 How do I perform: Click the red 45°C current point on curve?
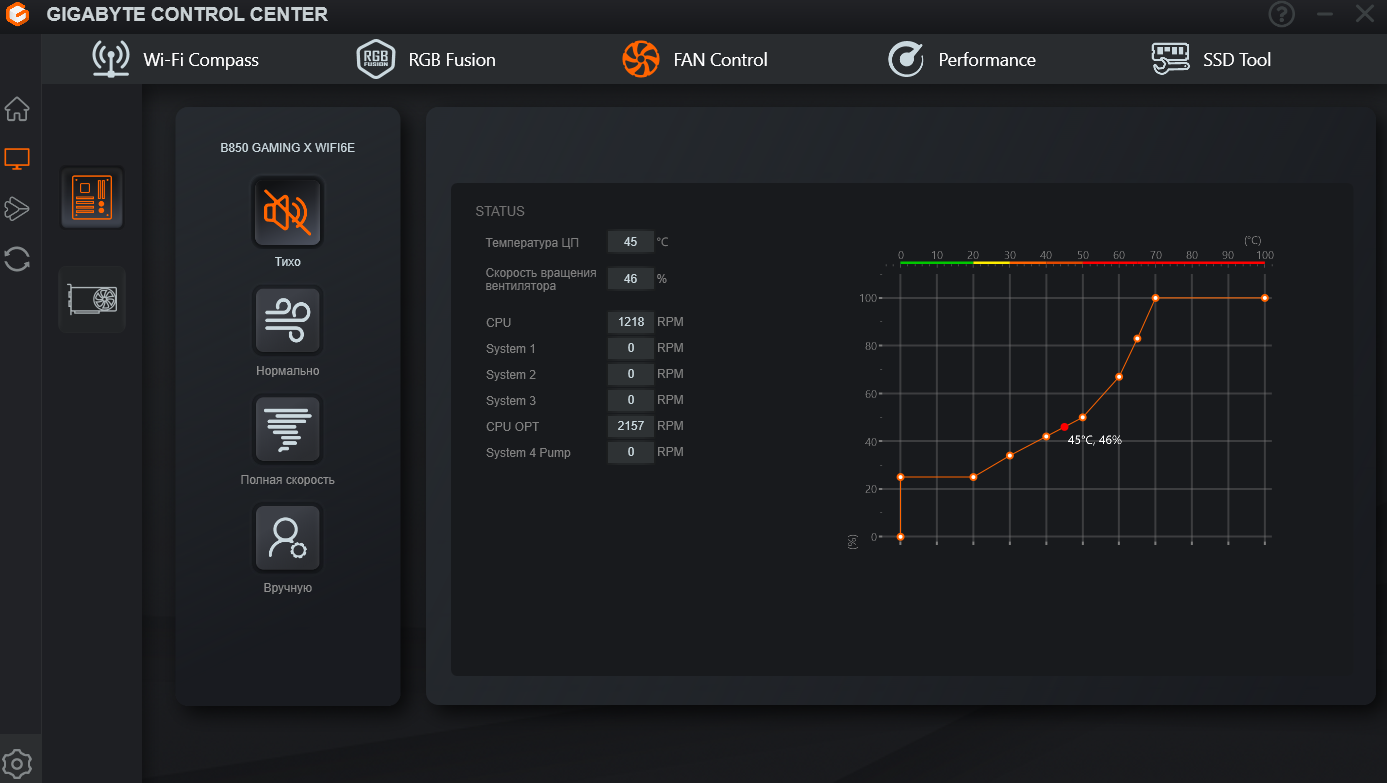(1064, 427)
